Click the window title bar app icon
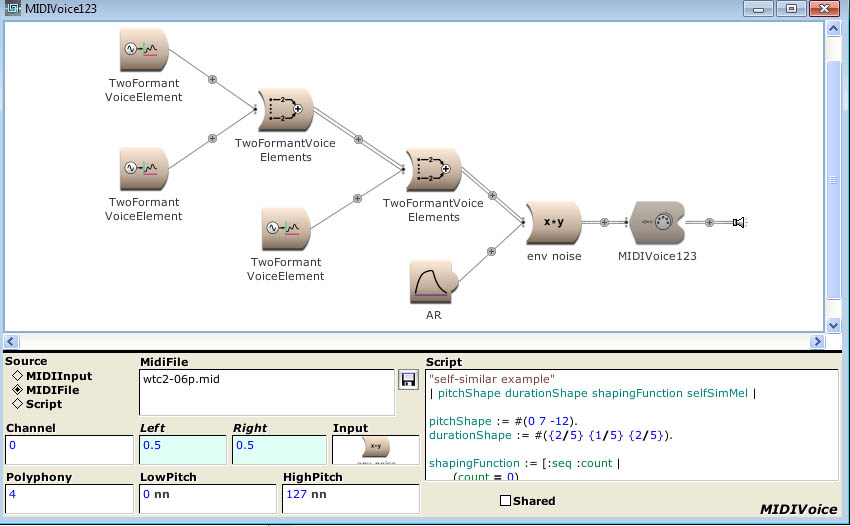This screenshot has width=850, height=526. 12,8
